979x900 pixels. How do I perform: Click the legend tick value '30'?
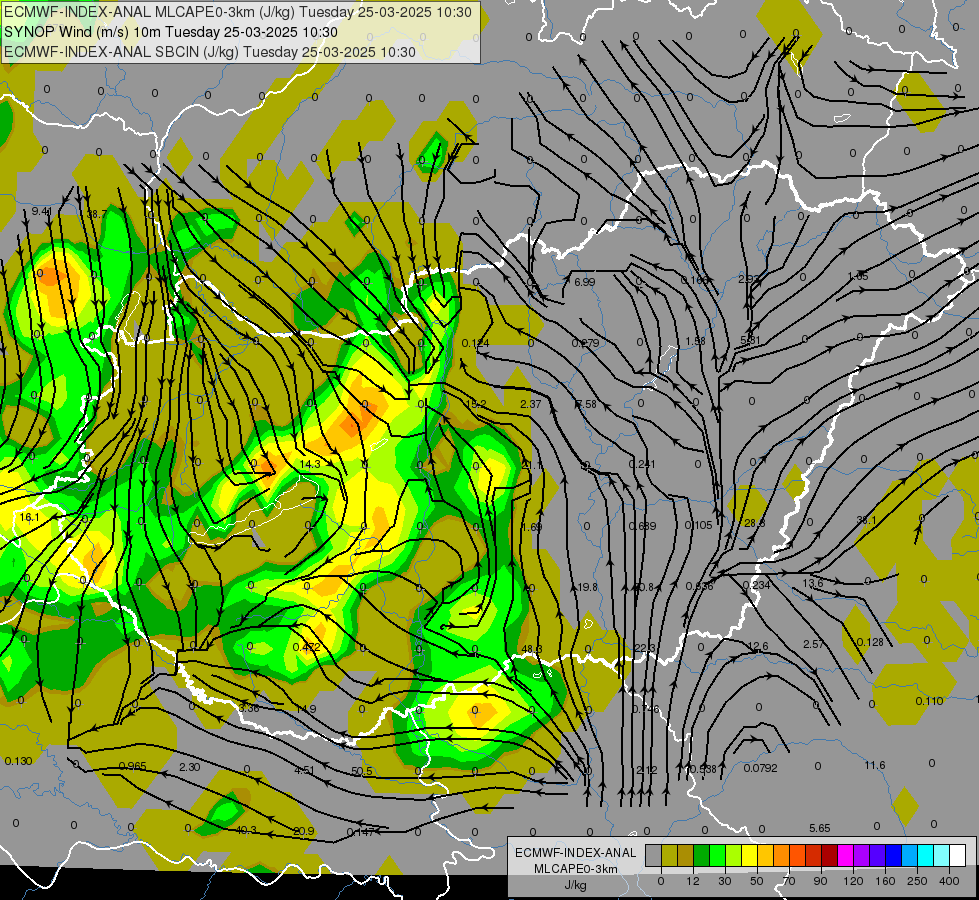pyautogui.click(x=724, y=881)
